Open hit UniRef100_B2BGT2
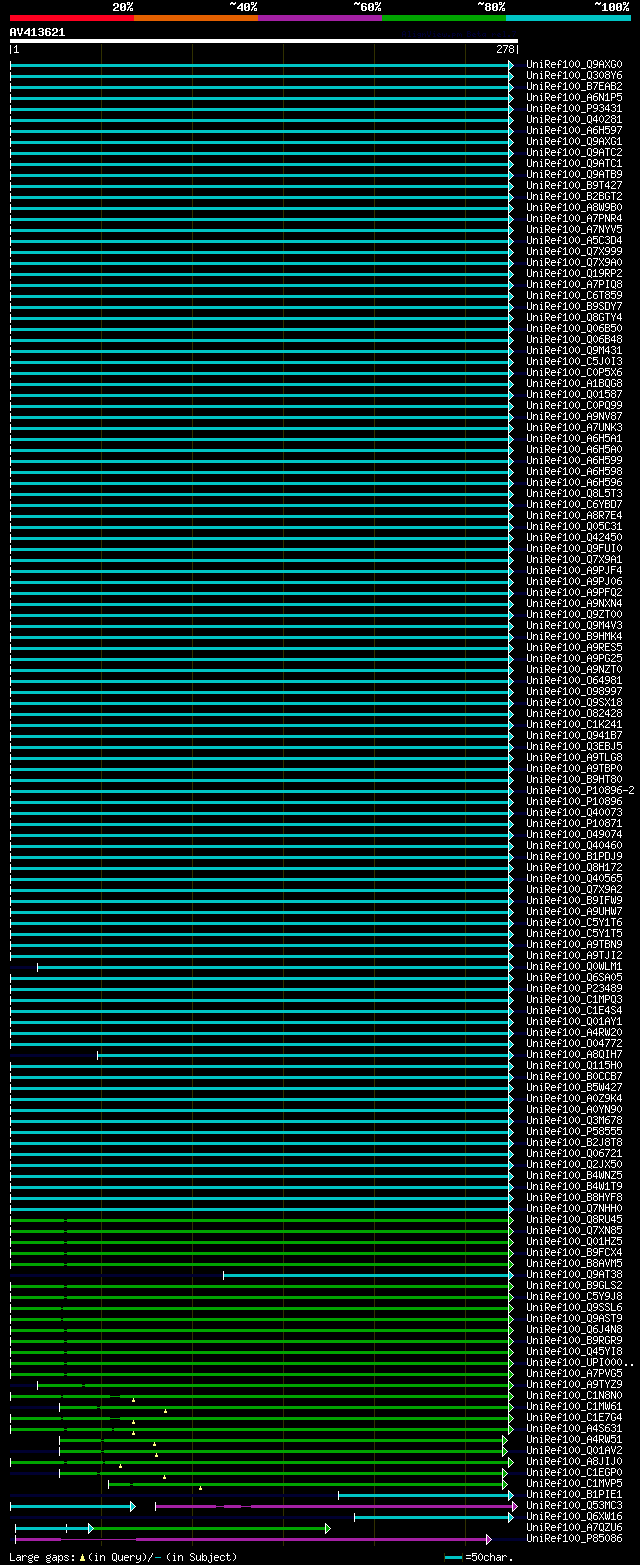Viewport: 640px width, 1565px height. [574, 196]
